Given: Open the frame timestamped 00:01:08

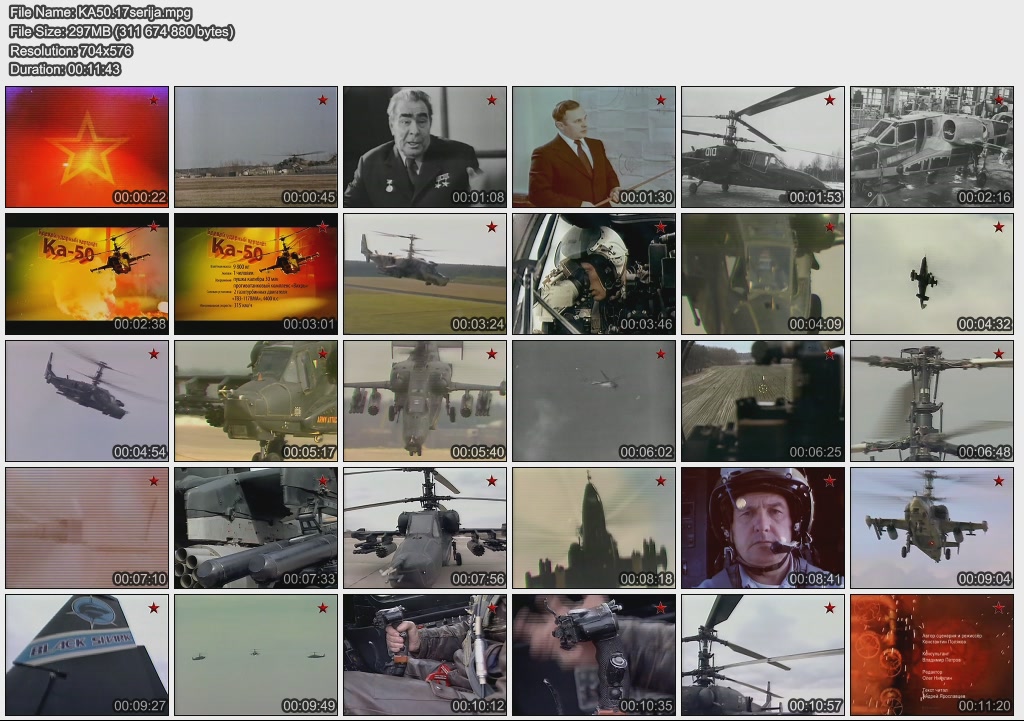Looking at the screenshot, I should 425,146.
